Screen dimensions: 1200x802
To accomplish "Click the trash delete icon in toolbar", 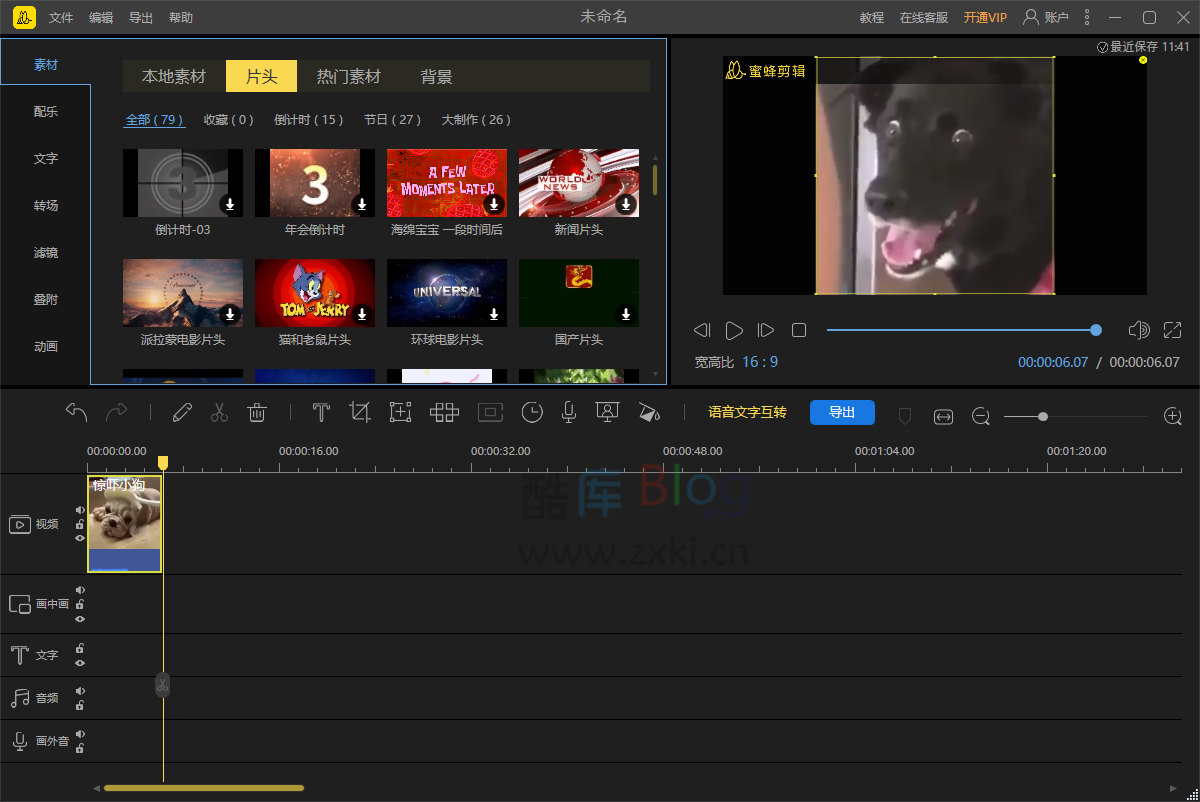I will (257, 412).
